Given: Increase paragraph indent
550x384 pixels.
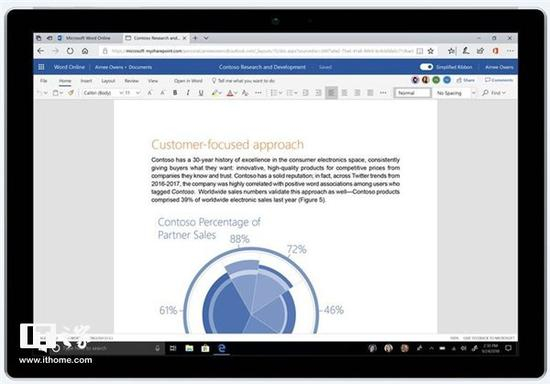Looking at the screenshot, I should pyautogui.click(x=318, y=93).
